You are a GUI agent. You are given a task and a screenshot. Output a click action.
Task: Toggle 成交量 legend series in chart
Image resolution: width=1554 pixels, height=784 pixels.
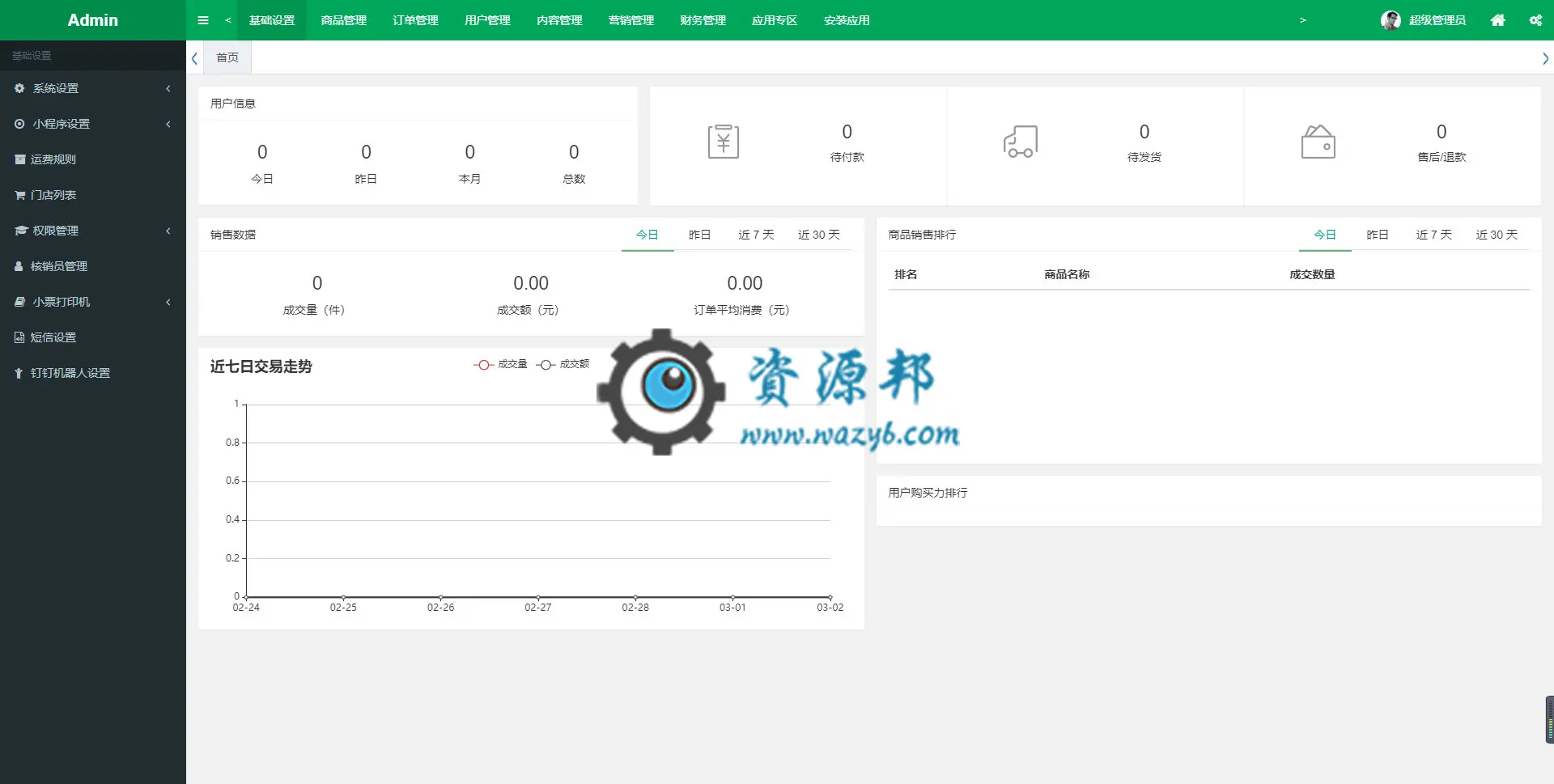coord(500,365)
